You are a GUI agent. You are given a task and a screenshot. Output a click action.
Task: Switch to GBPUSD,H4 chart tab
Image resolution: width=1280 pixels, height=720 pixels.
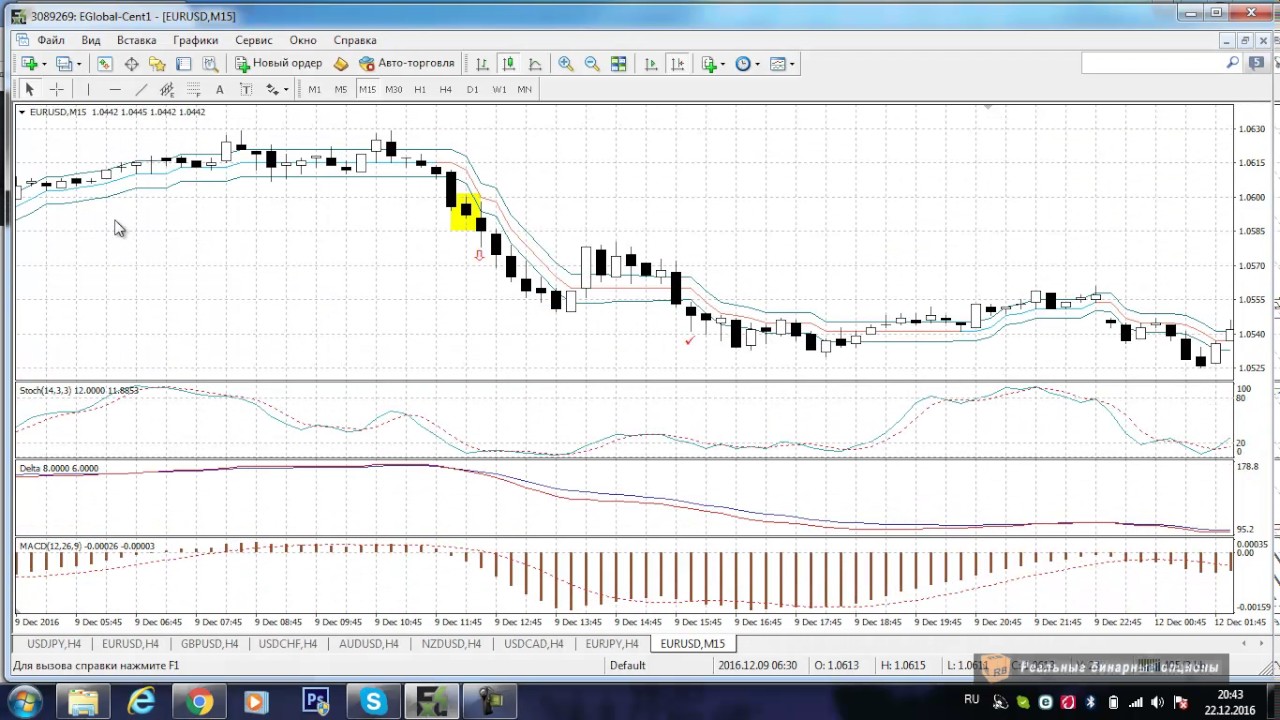coord(209,644)
